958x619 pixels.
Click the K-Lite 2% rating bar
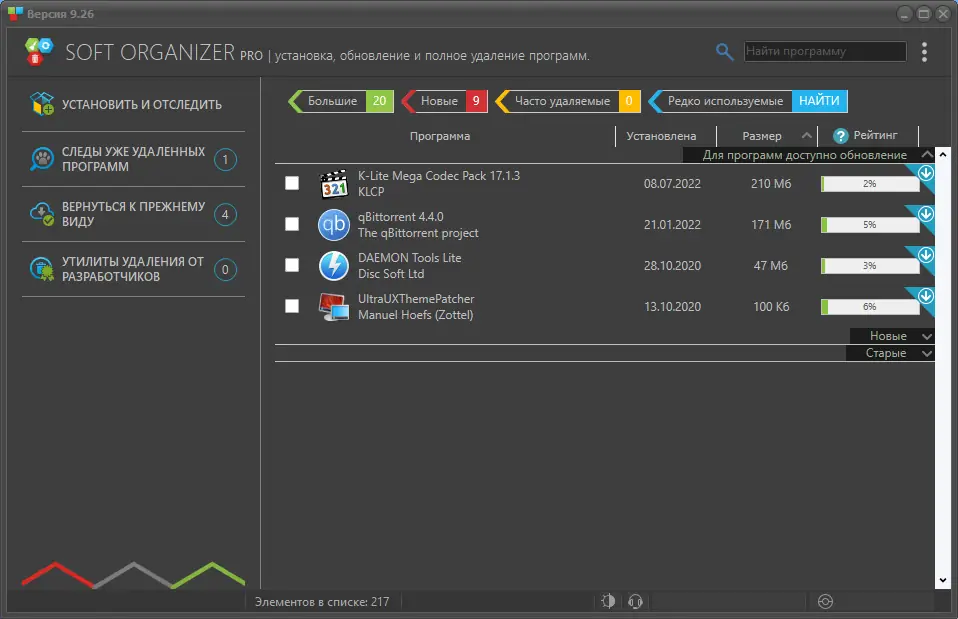(x=870, y=183)
